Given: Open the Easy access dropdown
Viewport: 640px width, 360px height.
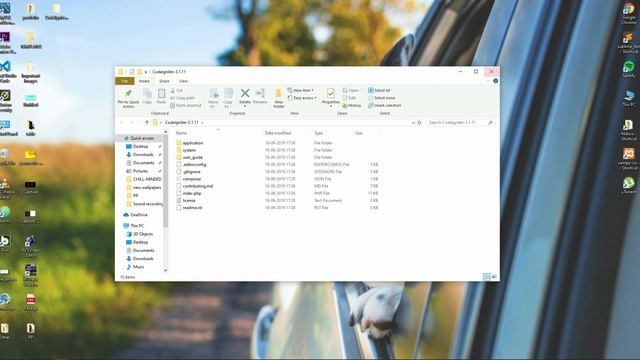Looking at the screenshot, I should pyautogui.click(x=302, y=98).
